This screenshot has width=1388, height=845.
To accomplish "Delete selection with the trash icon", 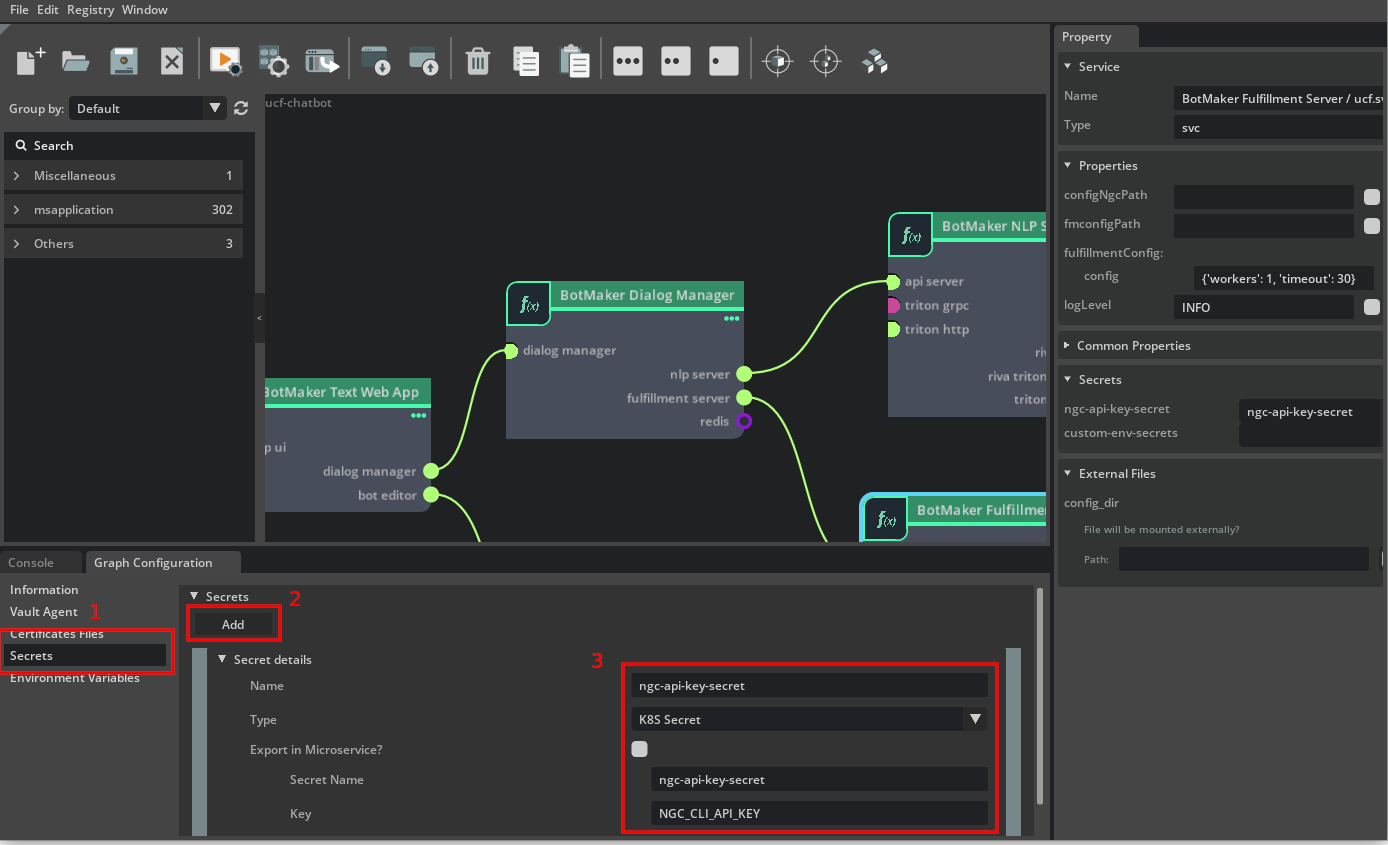I will pos(478,61).
